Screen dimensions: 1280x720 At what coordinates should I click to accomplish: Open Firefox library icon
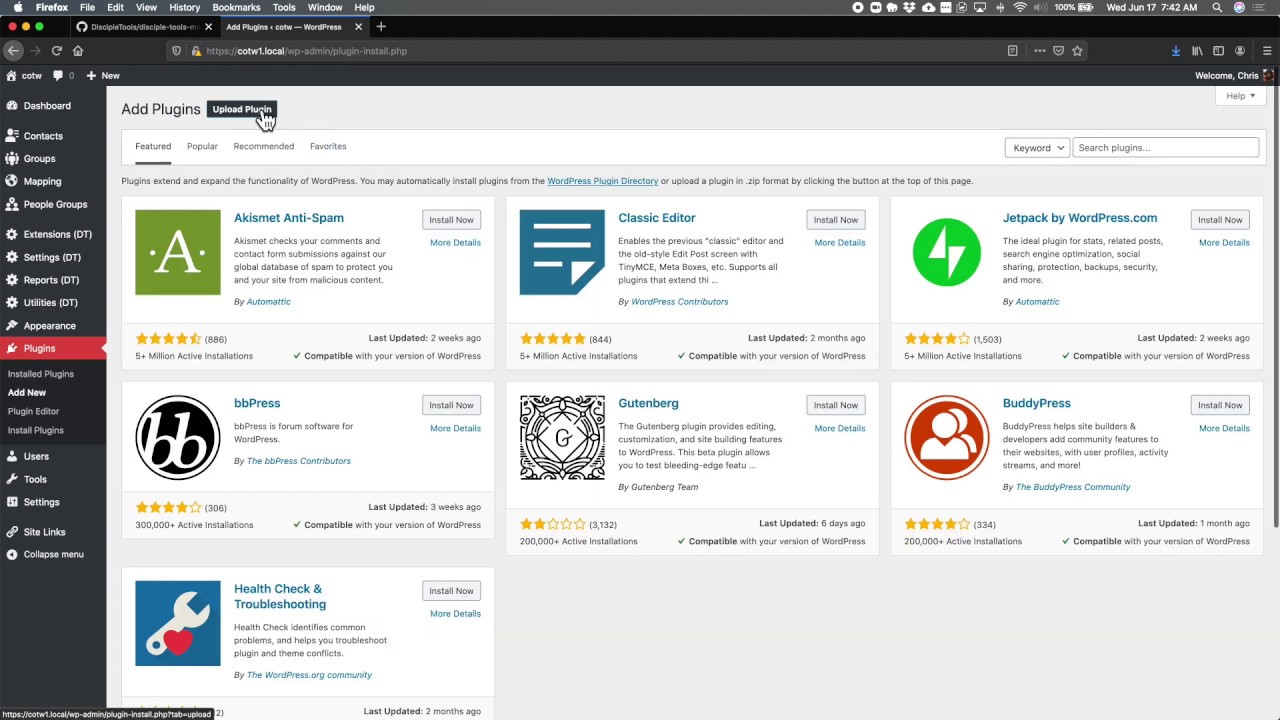pos(1197,51)
